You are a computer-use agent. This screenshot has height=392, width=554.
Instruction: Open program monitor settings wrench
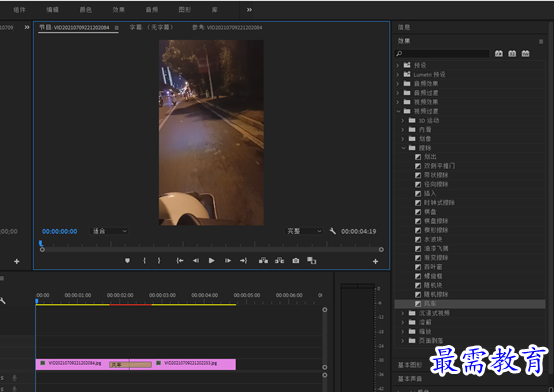pyautogui.click(x=332, y=231)
